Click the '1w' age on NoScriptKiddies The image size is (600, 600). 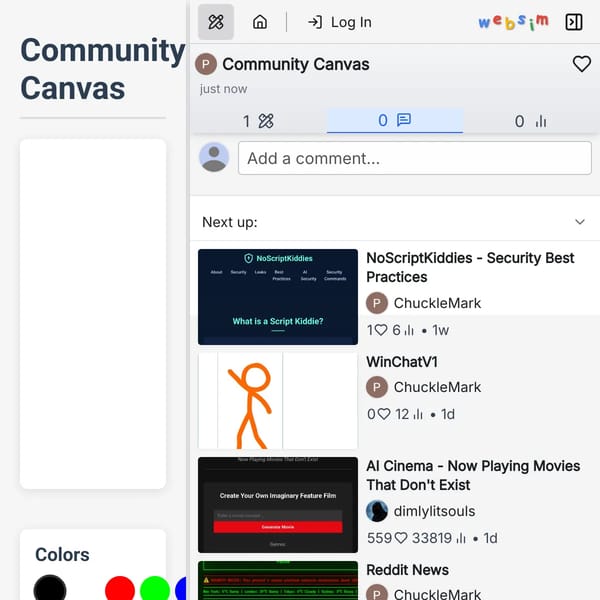(x=440, y=330)
